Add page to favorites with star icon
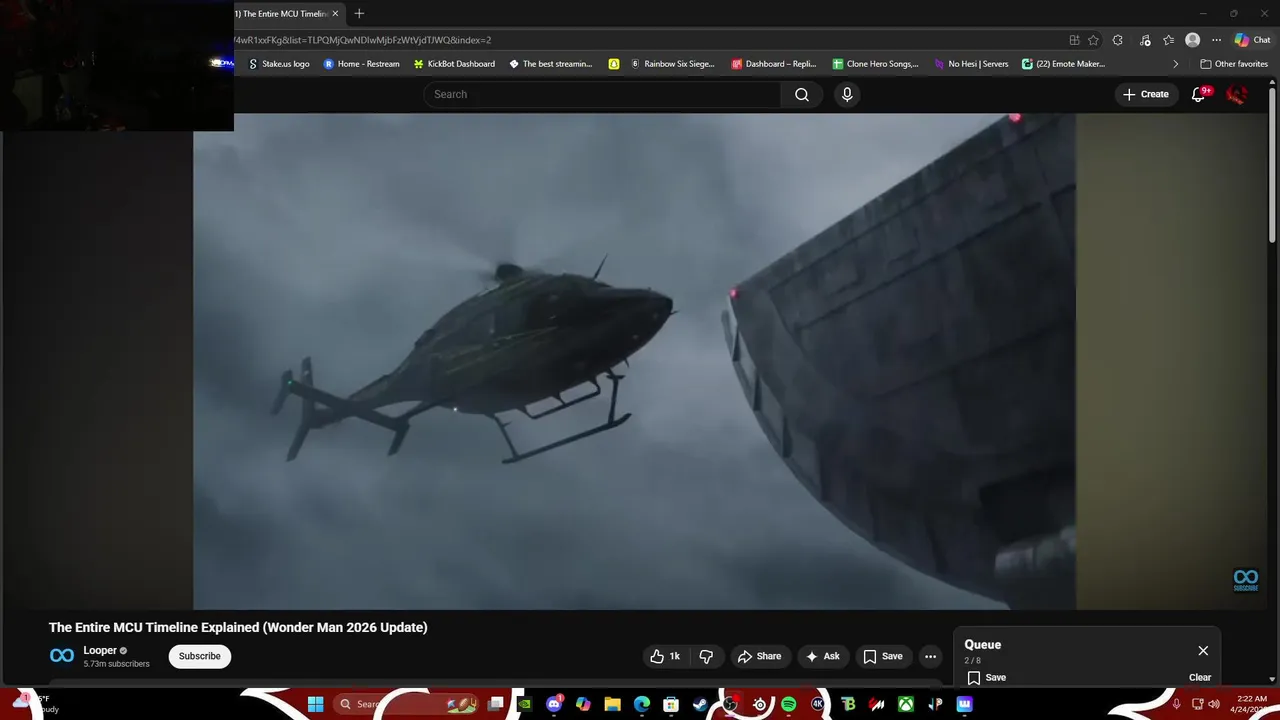Screen dimensions: 1280x720 pyautogui.click(x=1093, y=40)
